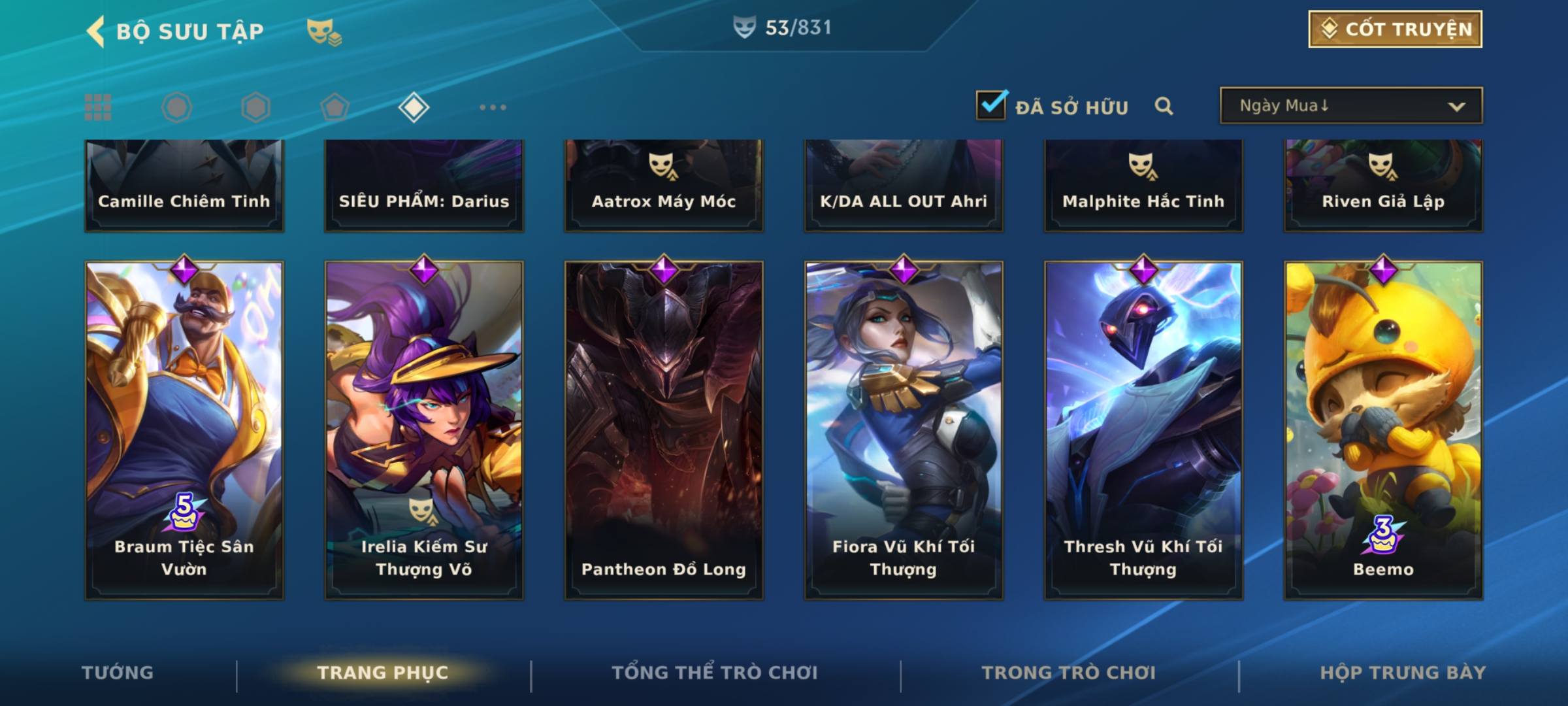
Task: Open the Braum Tiệc Sân Vườn skin card
Action: click(x=184, y=430)
